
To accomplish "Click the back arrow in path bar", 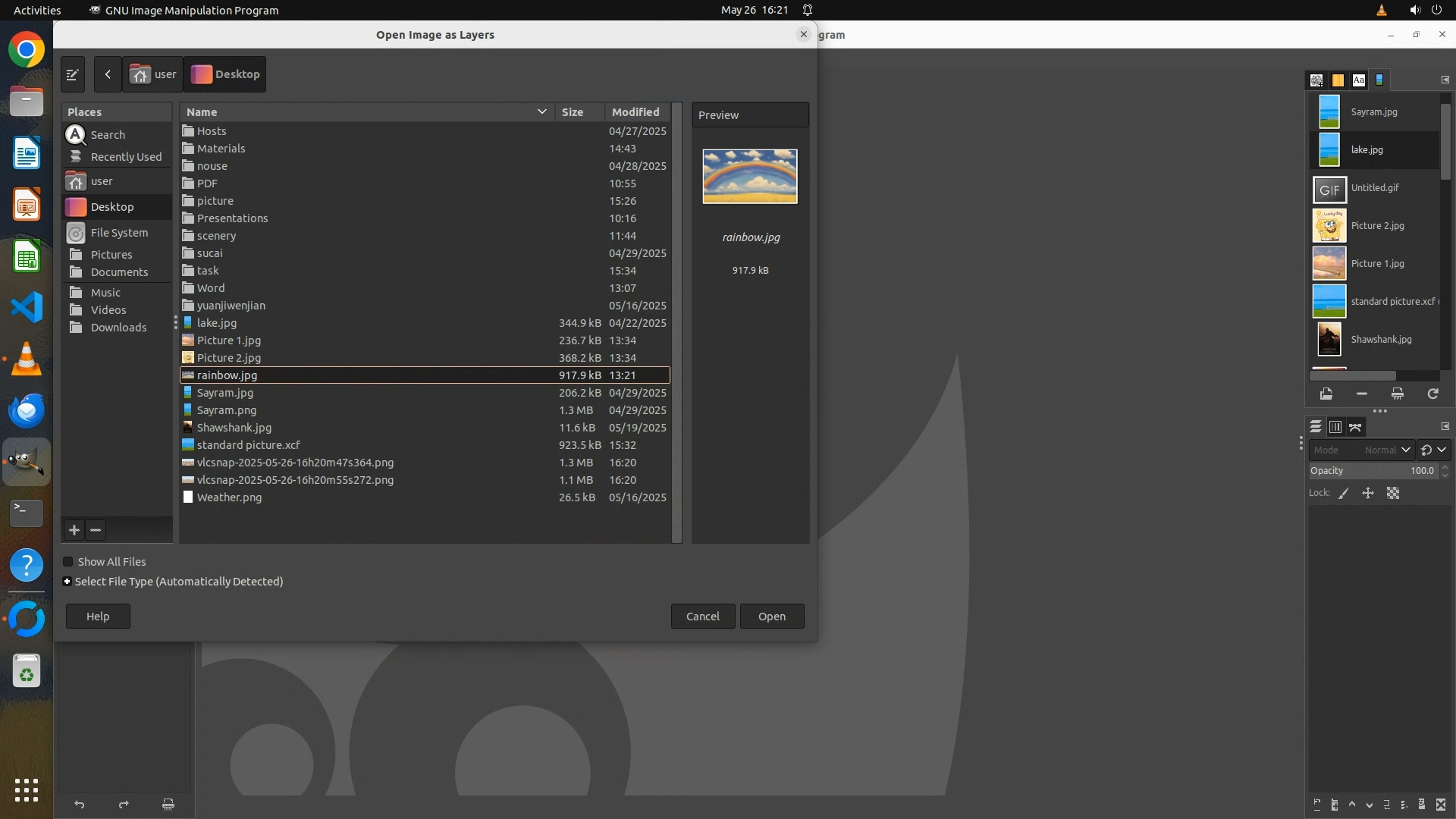I will [108, 74].
